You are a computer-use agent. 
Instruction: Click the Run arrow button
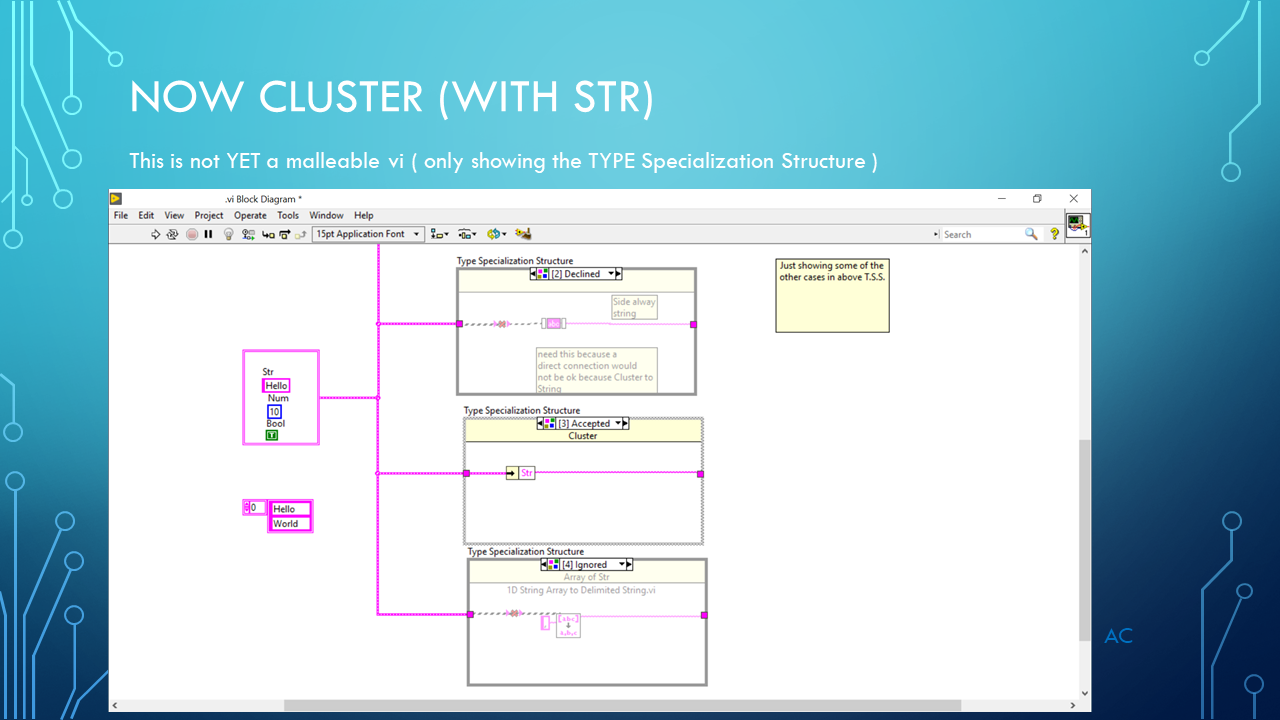pos(156,234)
